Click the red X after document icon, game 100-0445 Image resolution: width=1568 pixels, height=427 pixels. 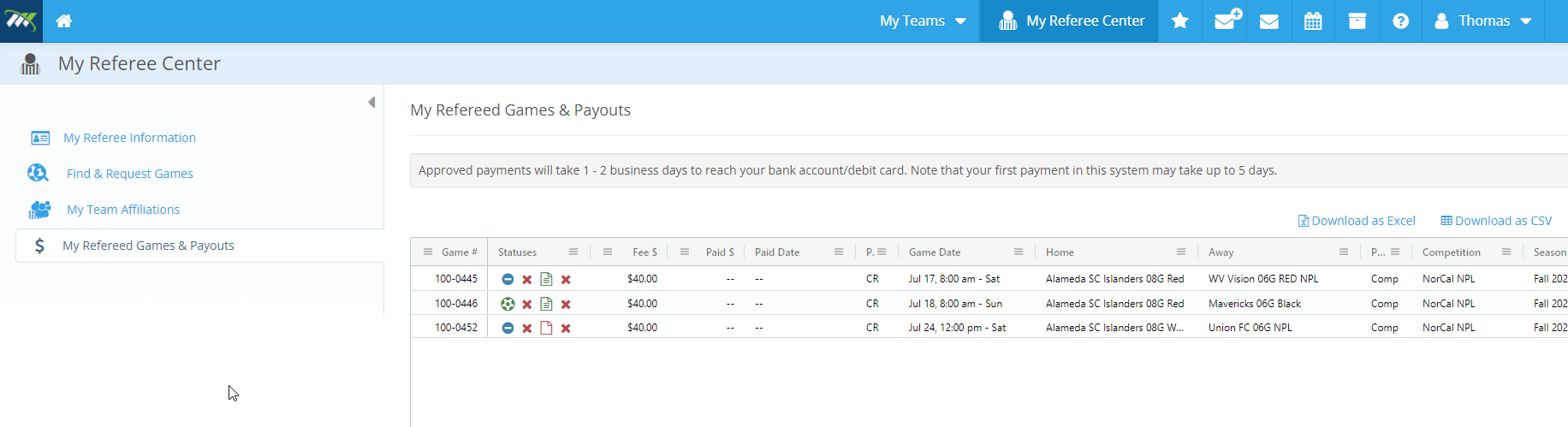[566, 280]
